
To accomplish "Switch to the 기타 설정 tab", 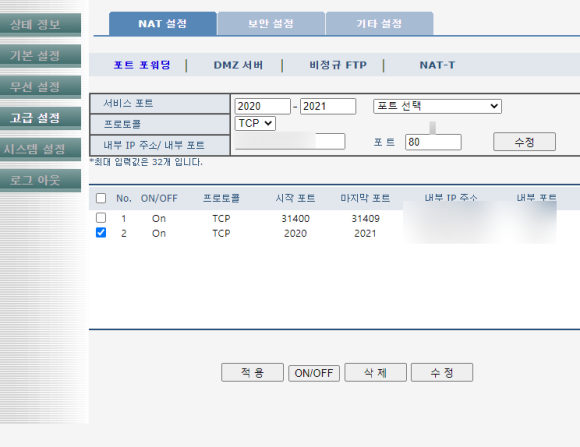I will [x=380, y=24].
